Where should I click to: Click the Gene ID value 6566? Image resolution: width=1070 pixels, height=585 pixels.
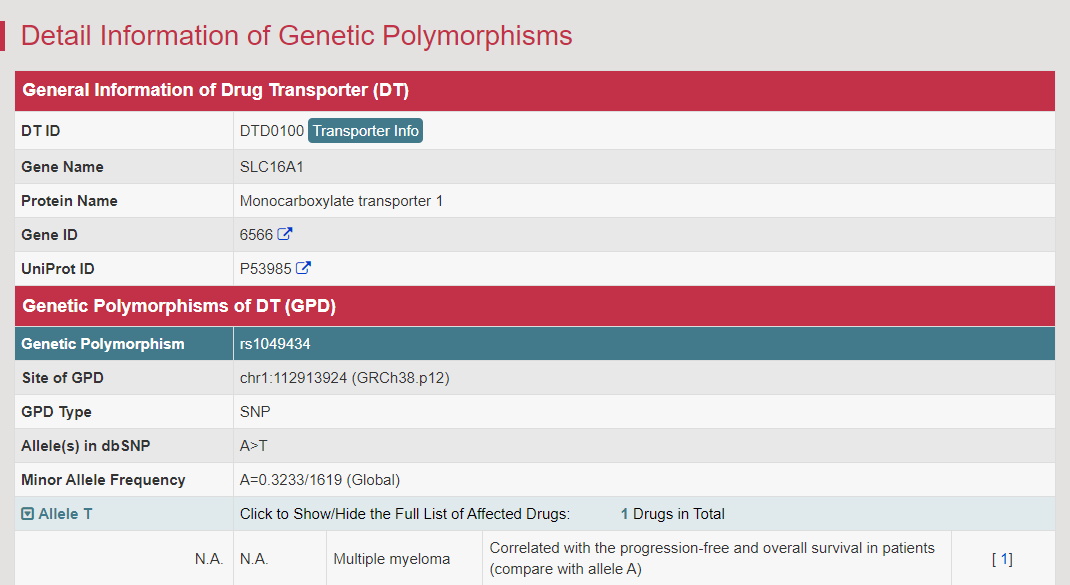click(x=256, y=235)
